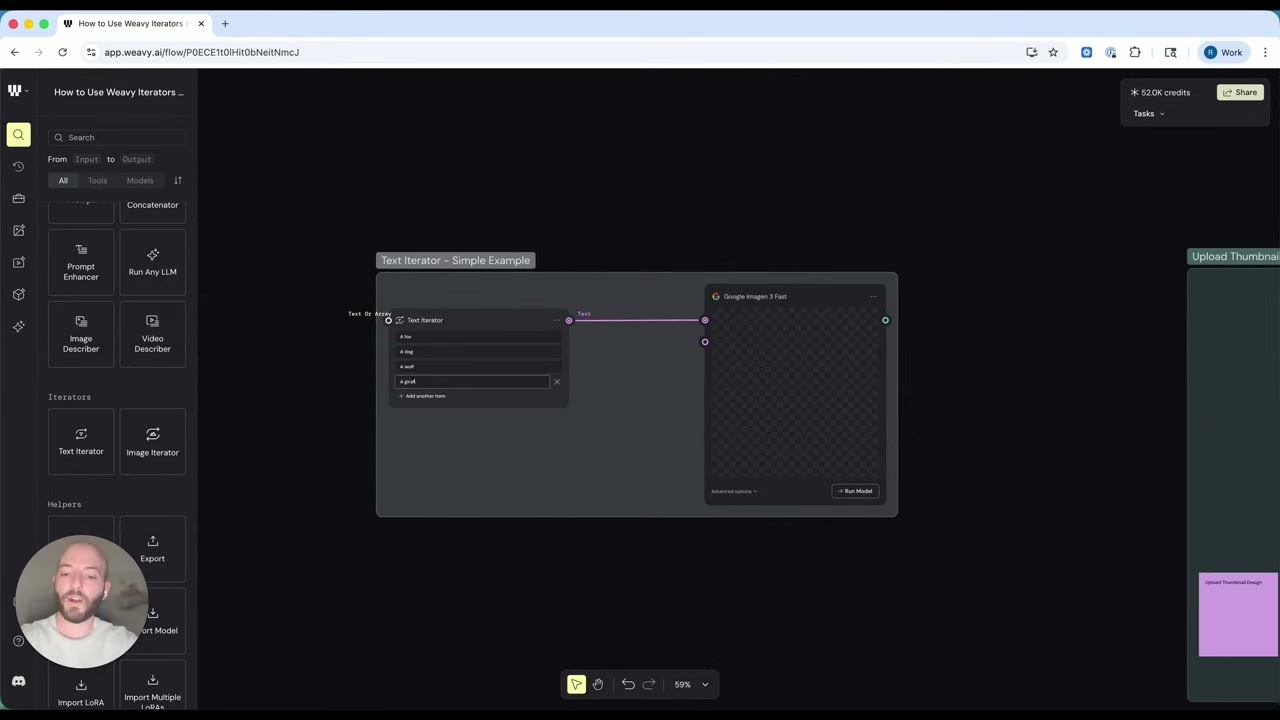Click the Share button
The image size is (1280, 720).
tap(1240, 92)
